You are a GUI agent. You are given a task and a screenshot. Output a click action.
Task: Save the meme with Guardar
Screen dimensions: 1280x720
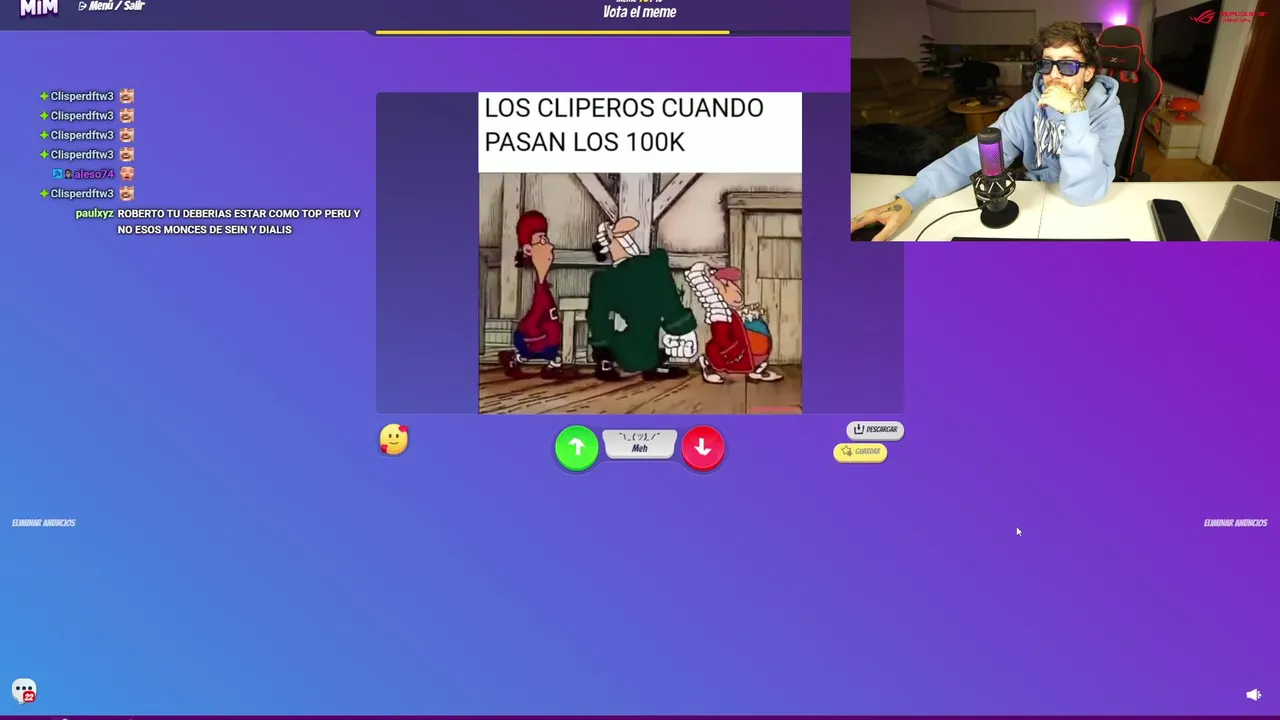tap(860, 452)
